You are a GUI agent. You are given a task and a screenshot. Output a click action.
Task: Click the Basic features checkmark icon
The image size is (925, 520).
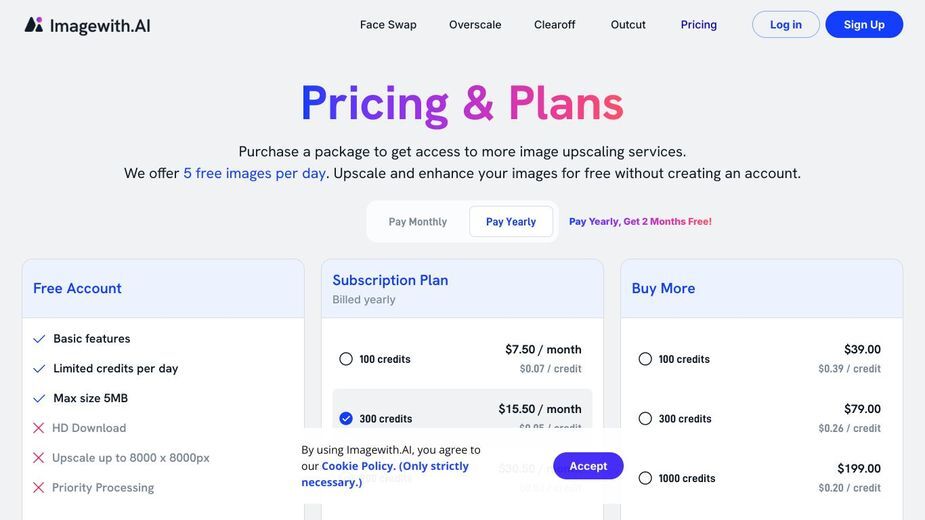coord(39,339)
